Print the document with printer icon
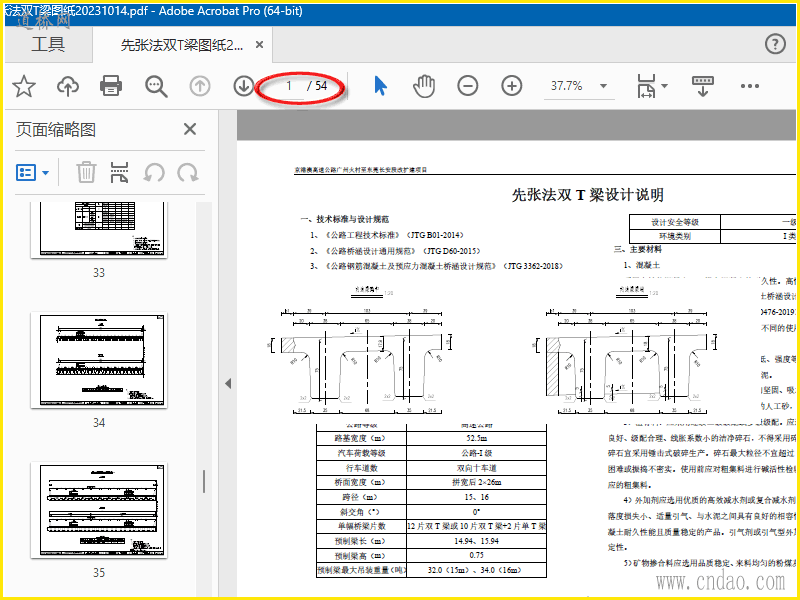 pos(111,86)
